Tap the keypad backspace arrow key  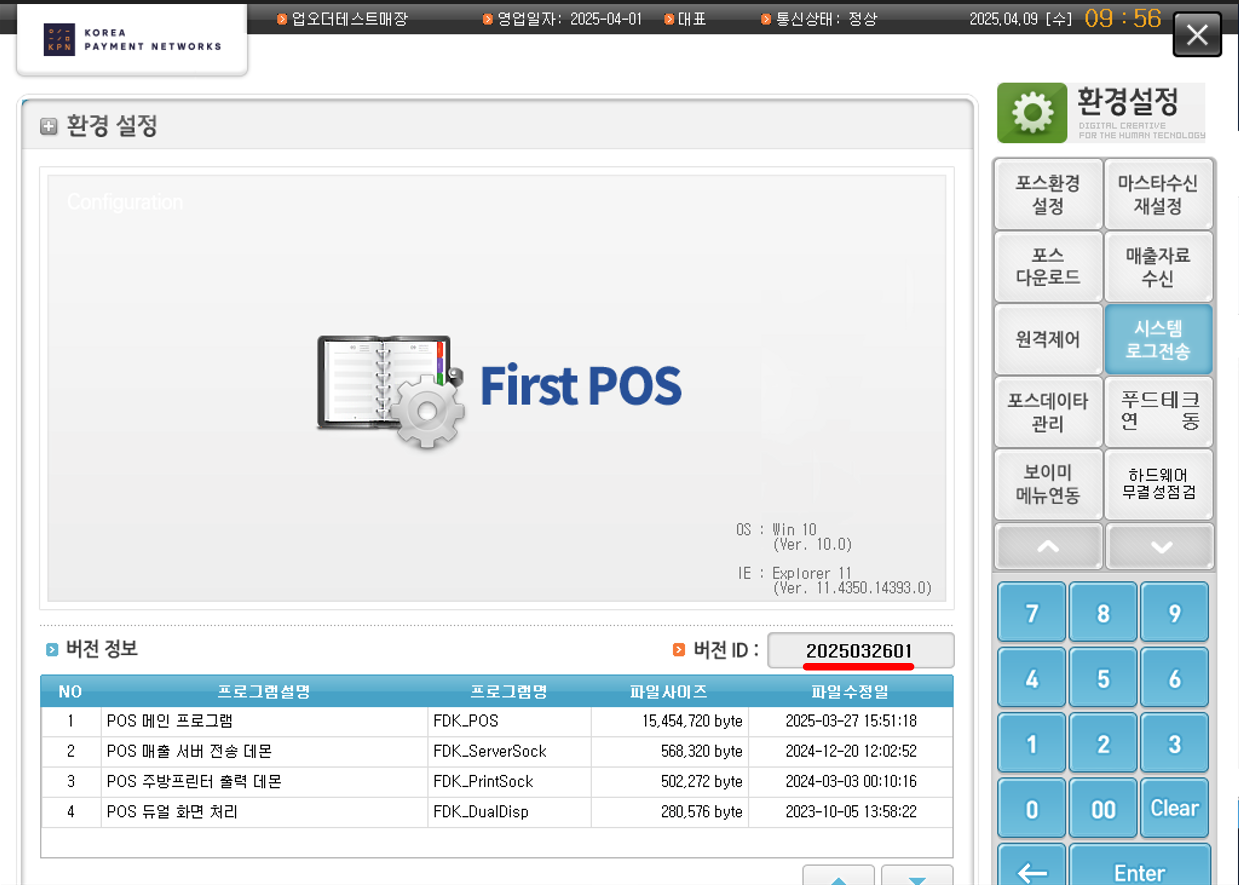point(1032,866)
